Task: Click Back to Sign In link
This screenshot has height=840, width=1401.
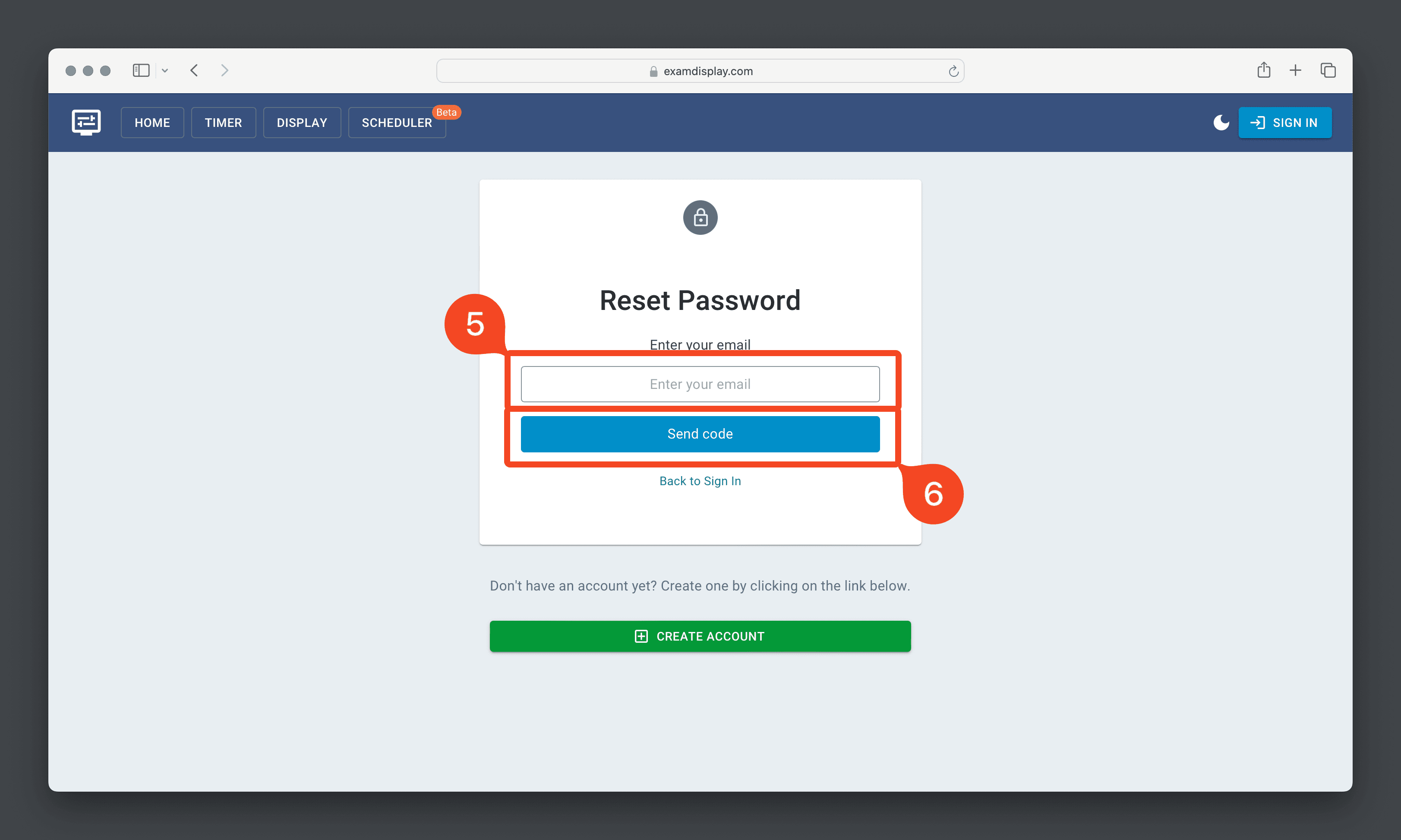Action: [700, 481]
